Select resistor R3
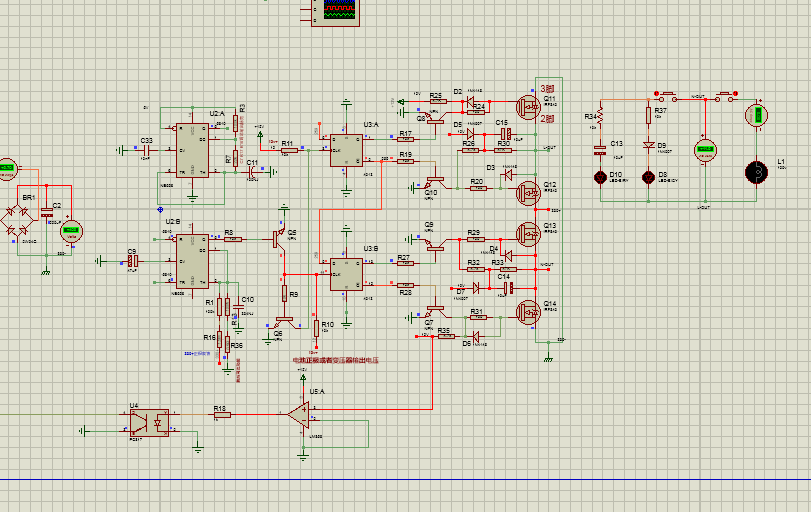This screenshot has height=512, width=811. 235,123
